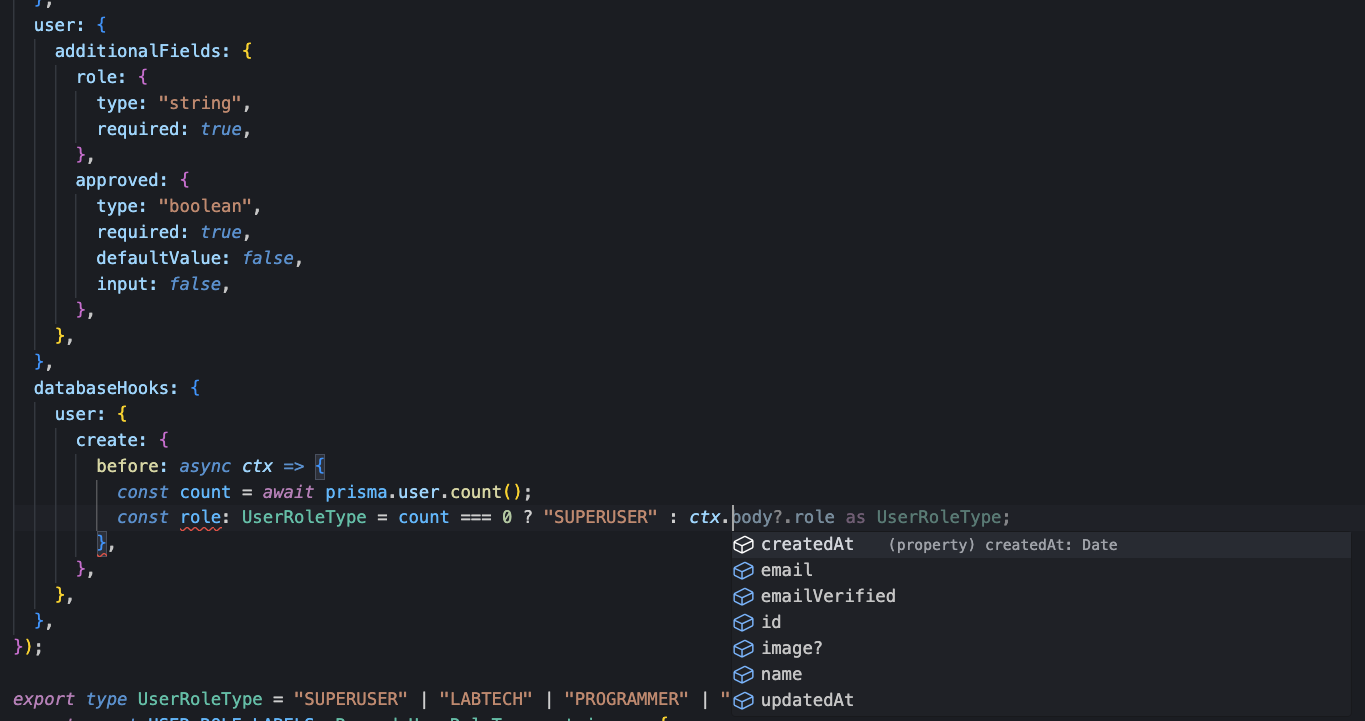Click the "PROGRAMMER" string literal
This screenshot has width=1365, height=721.
point(627,698)
